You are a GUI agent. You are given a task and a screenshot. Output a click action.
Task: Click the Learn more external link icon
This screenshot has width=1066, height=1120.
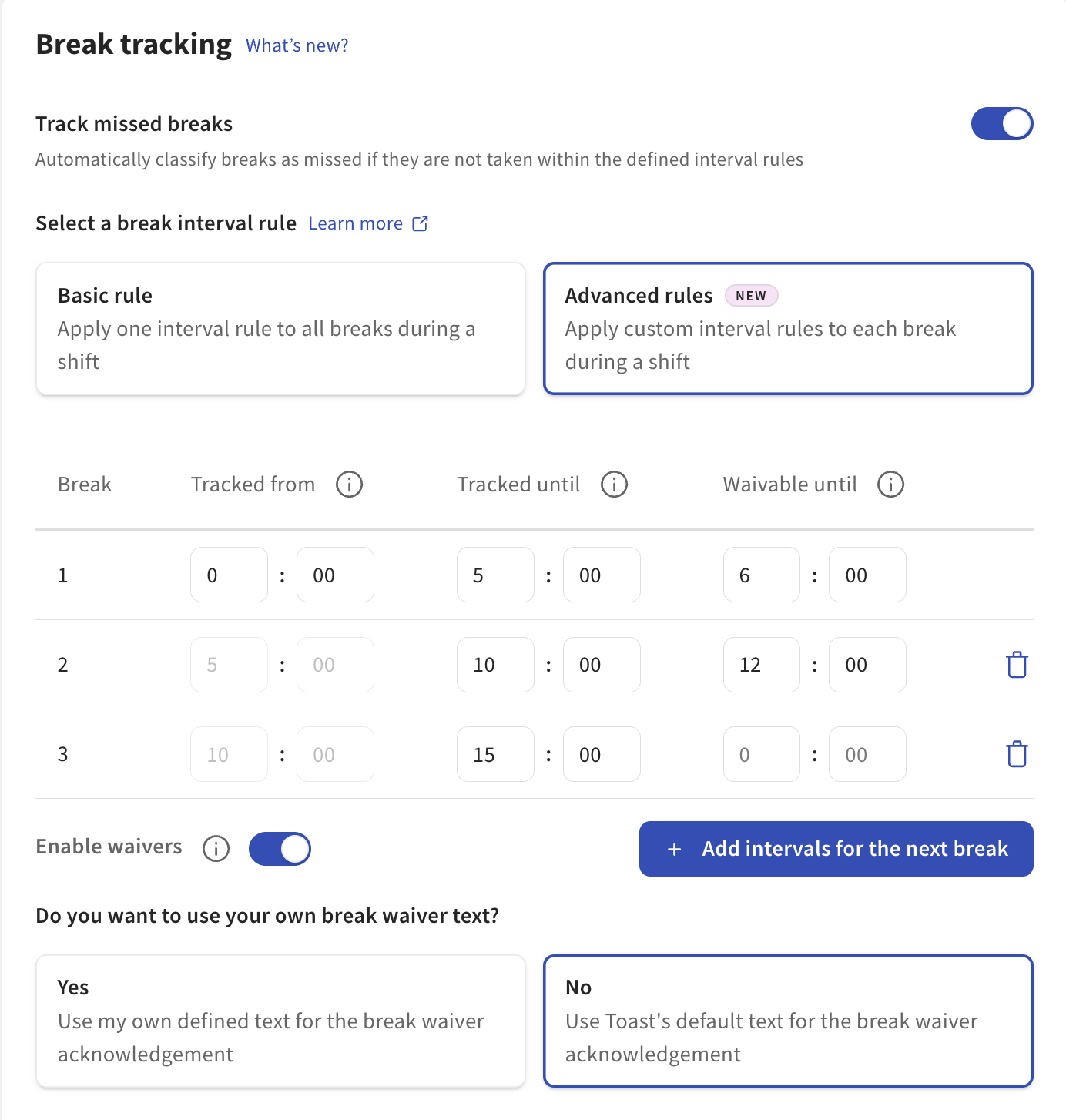[420, 223]
